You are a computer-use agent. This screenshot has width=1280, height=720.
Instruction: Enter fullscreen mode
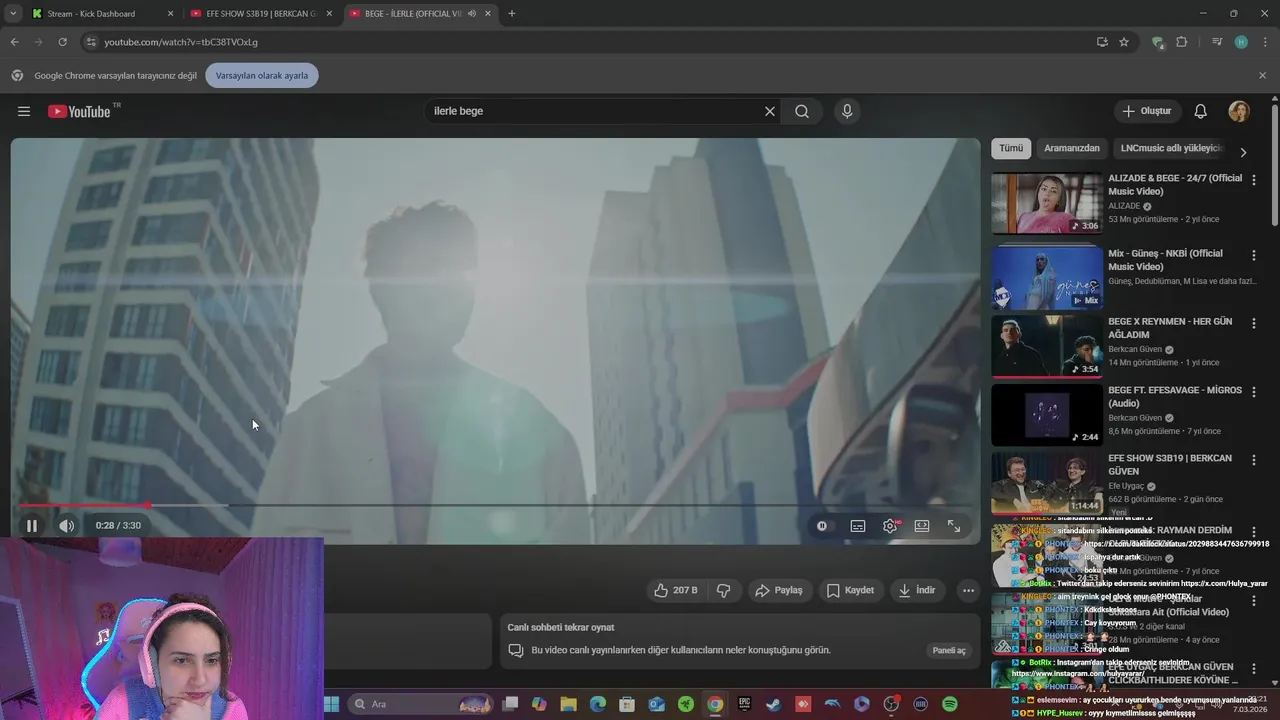coord(954,526)
